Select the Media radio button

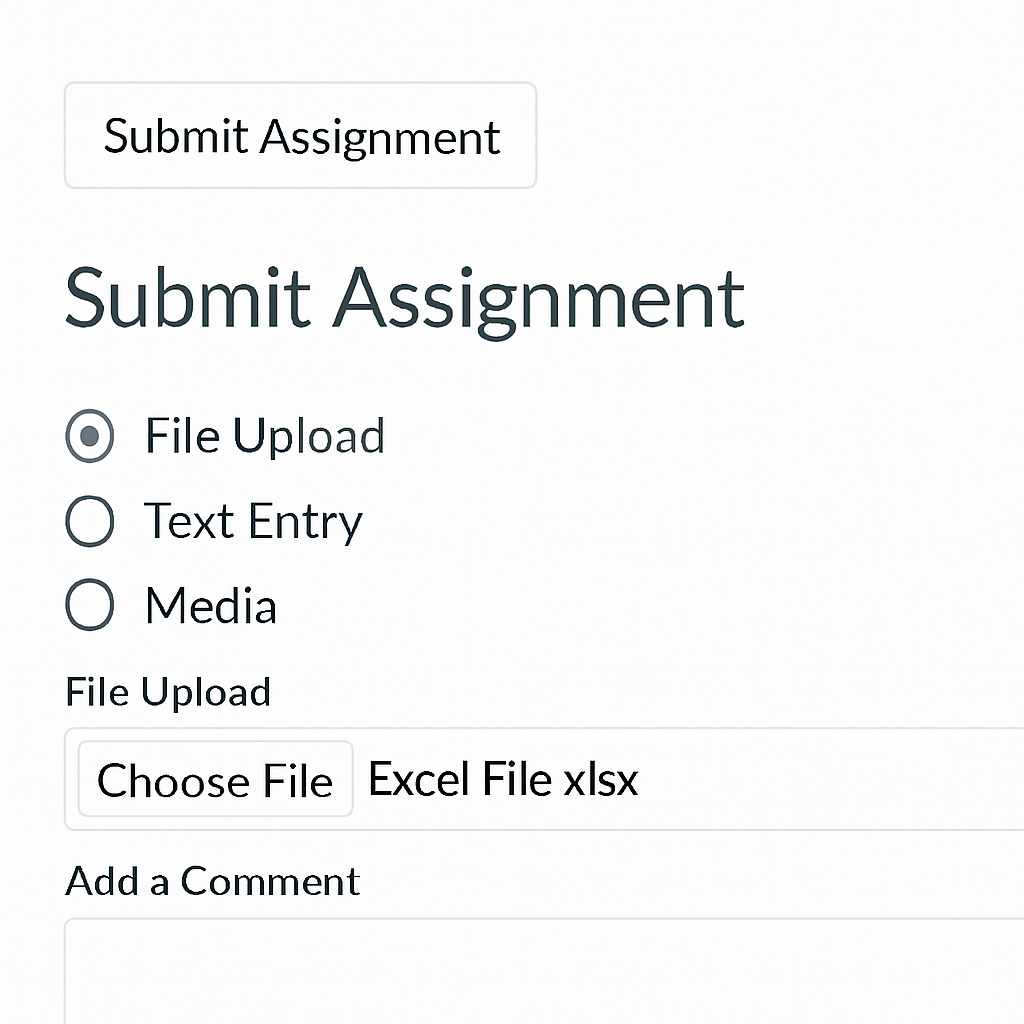click(90, 606)
